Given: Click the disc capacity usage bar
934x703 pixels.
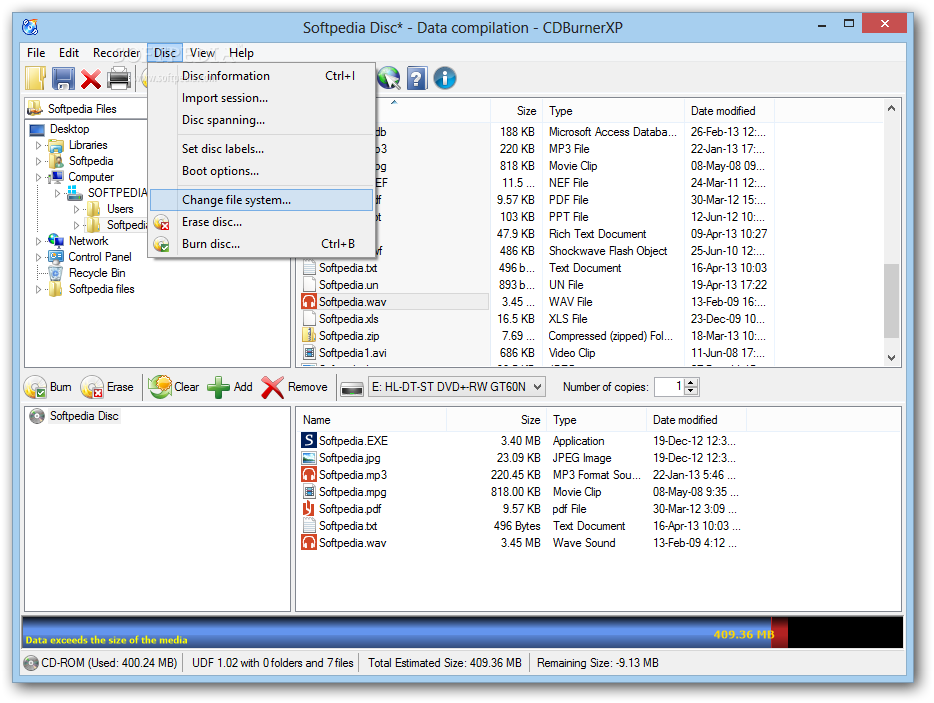Looking at the screenshot, I should click(462, 632).
